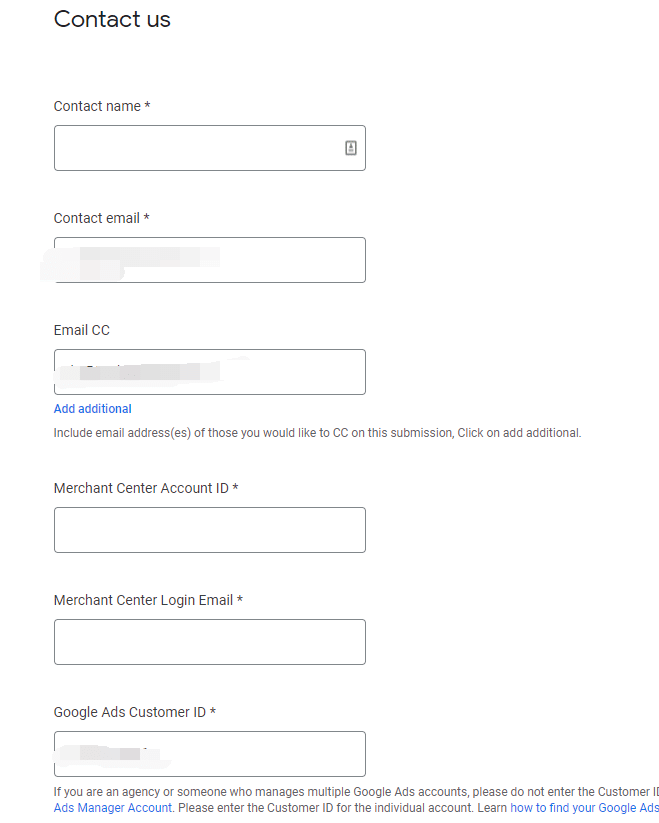Select the Google Ads Customer ID field

(x=210, y=754)
